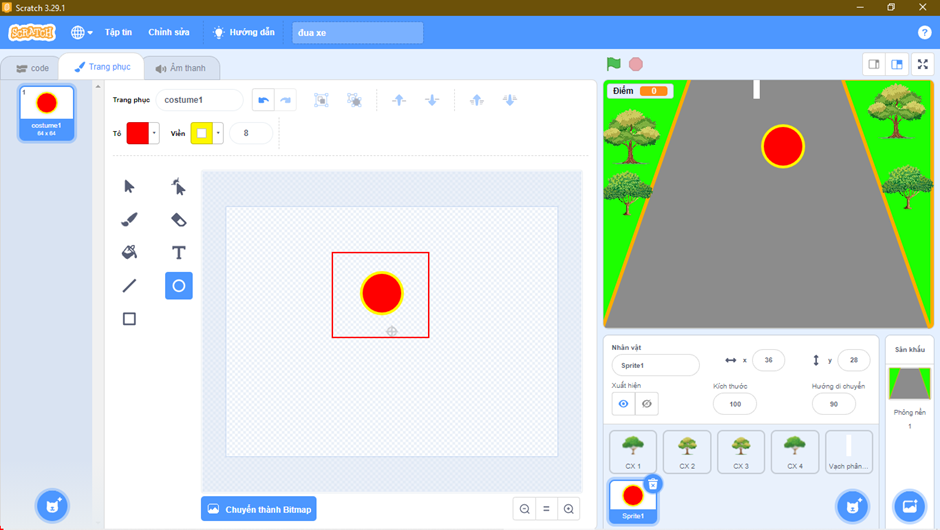Switch to large stage layout
Viewport: 940px width, 530px height.
(897, 64)
